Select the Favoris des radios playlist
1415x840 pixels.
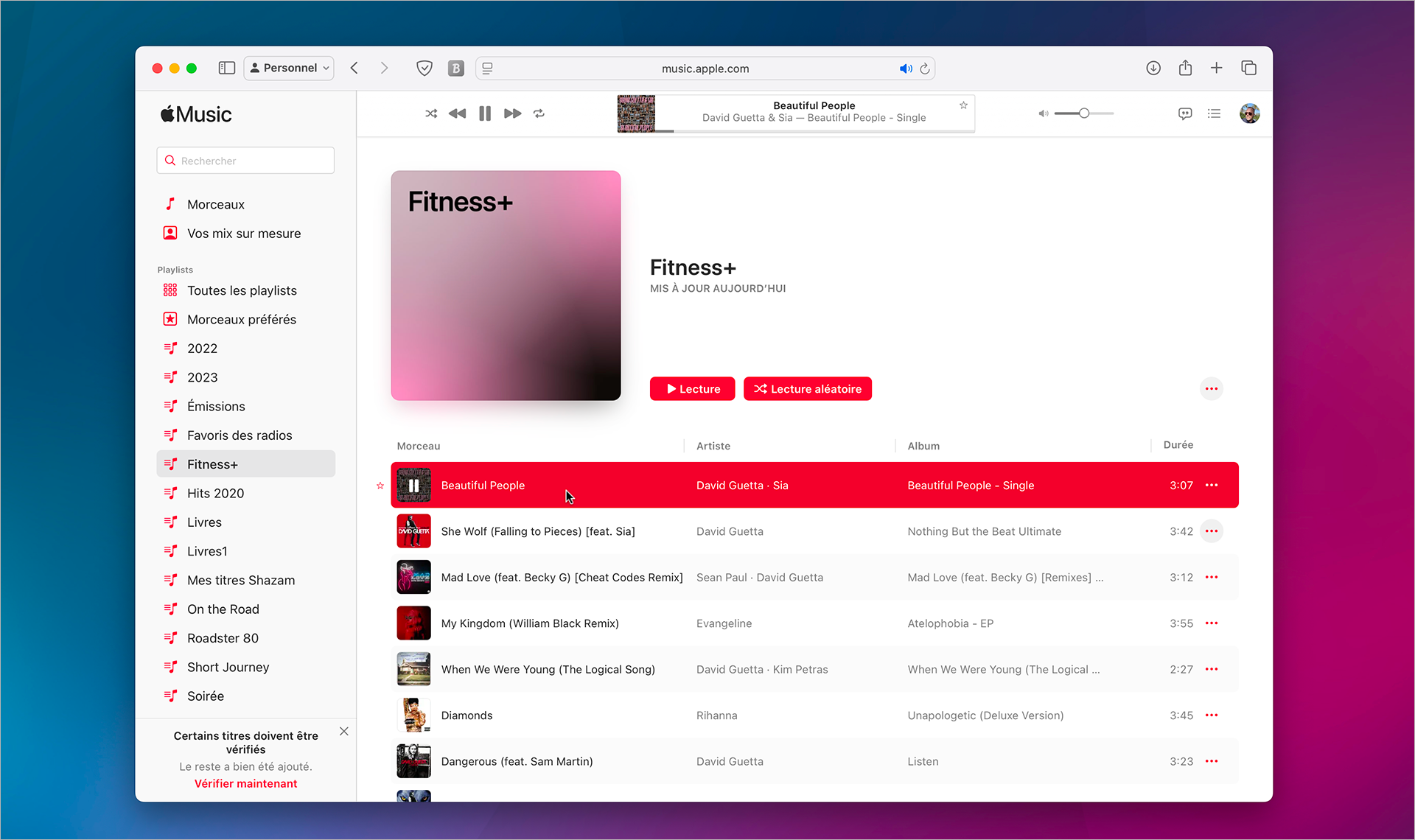tap(246, 435)
